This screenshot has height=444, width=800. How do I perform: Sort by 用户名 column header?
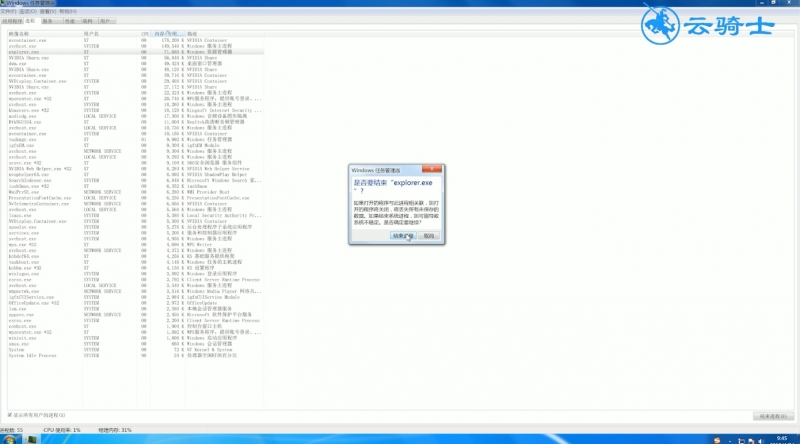coord(110,34)
